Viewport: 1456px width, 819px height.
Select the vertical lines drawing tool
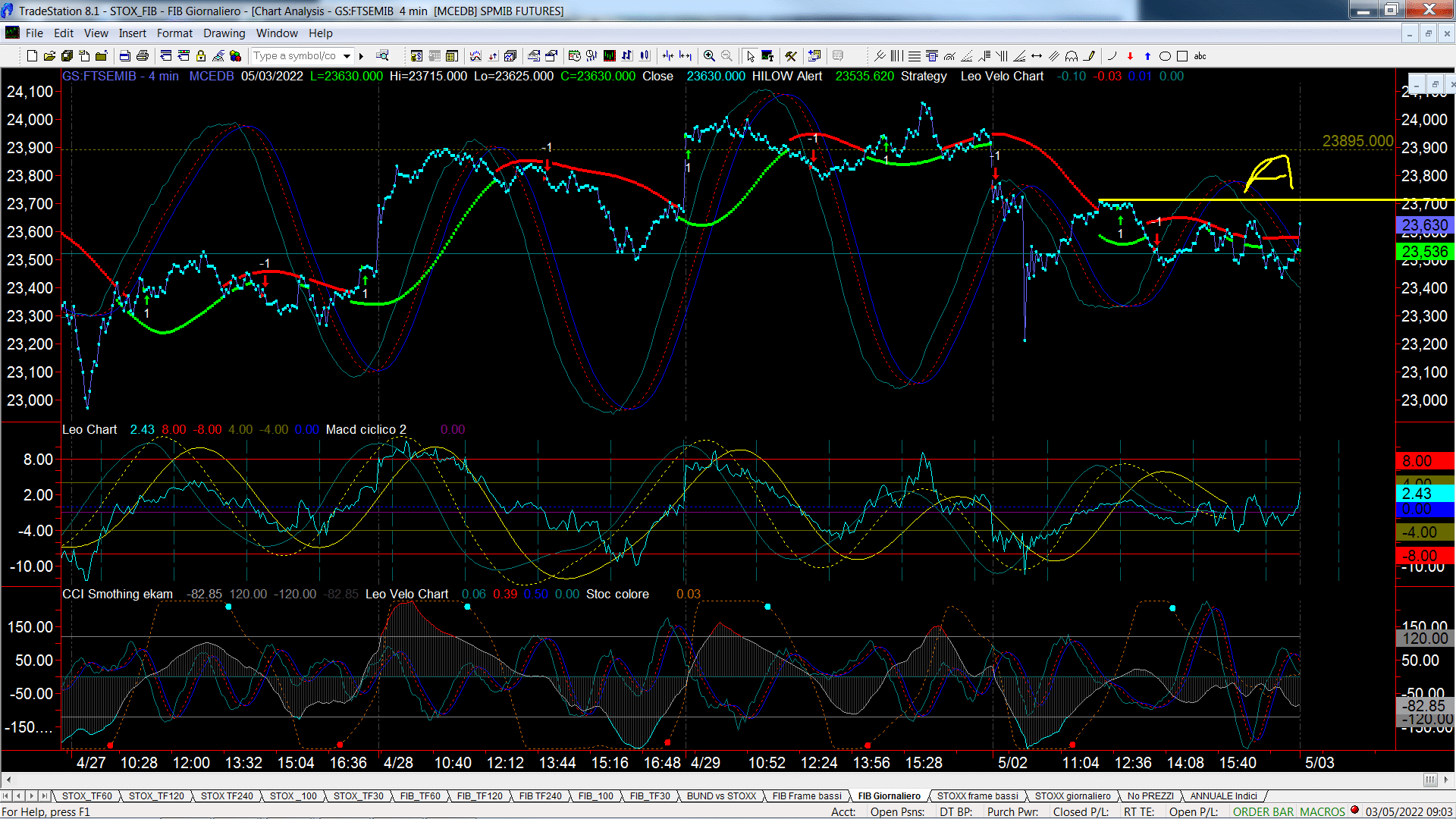896,56
